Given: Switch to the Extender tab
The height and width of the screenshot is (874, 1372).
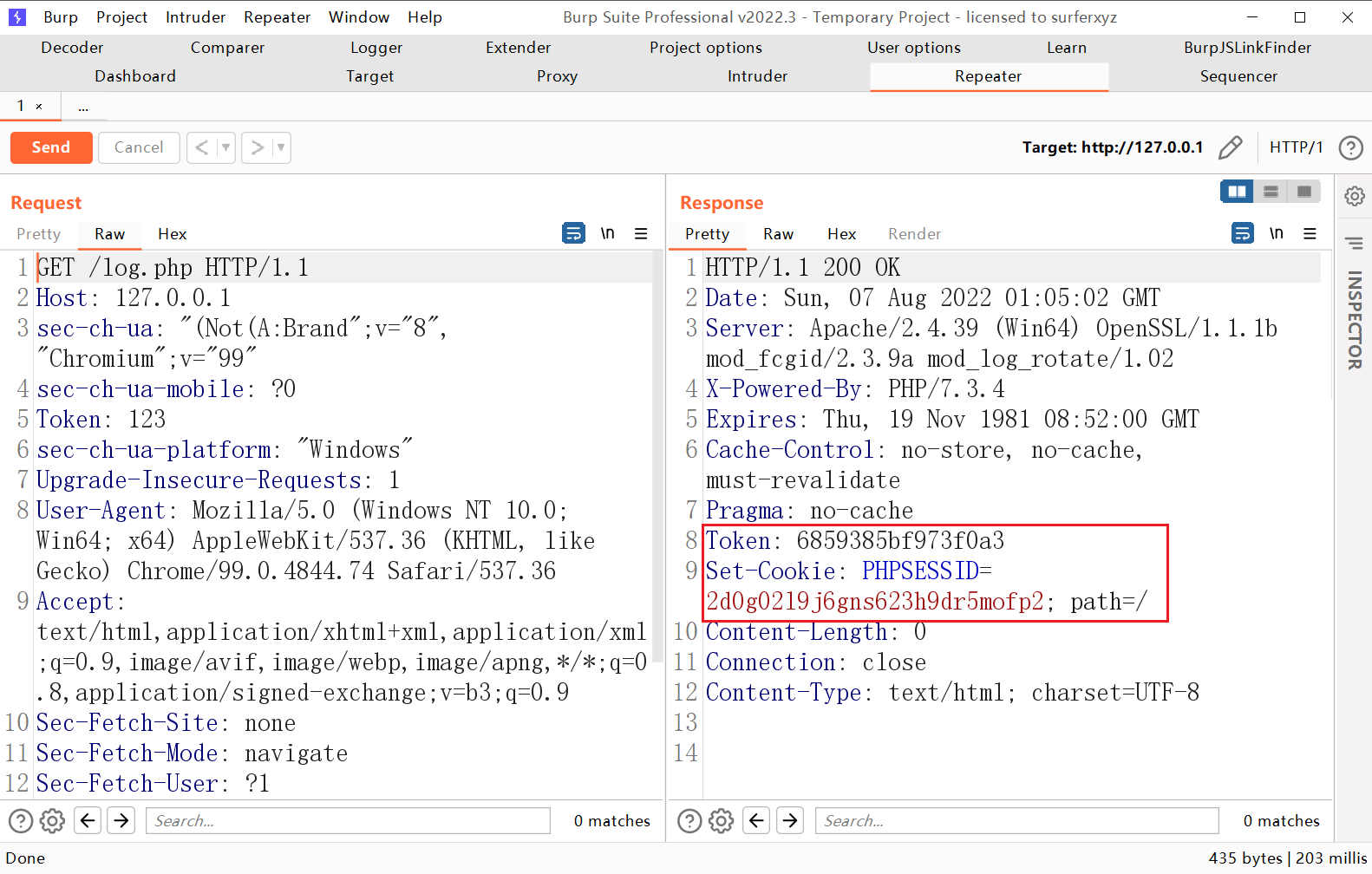Looking at the screenshot, I should 518,48.
